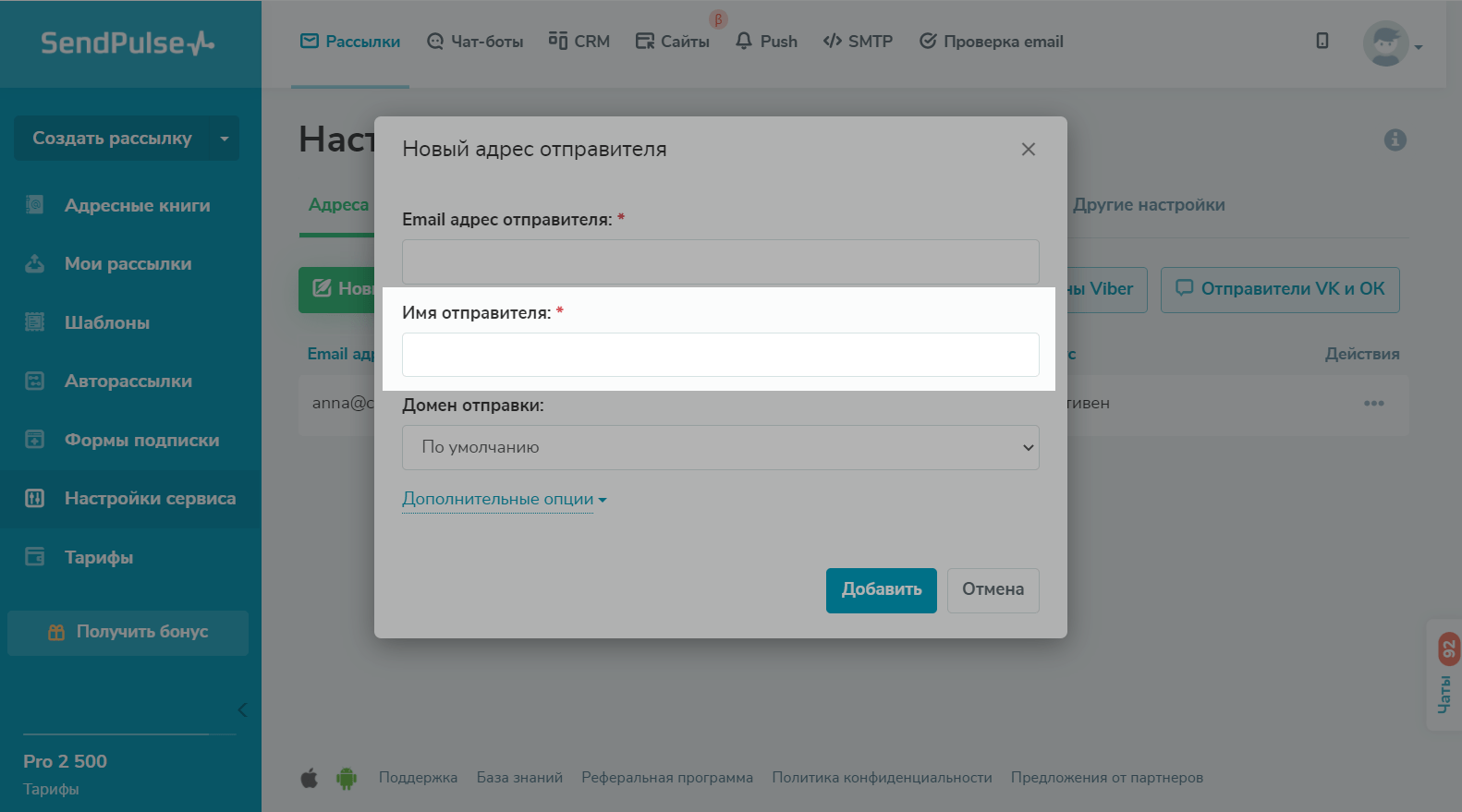Open Адресные книги in the sidebar
Screen dimensions: 1462x812
[137, 205]
